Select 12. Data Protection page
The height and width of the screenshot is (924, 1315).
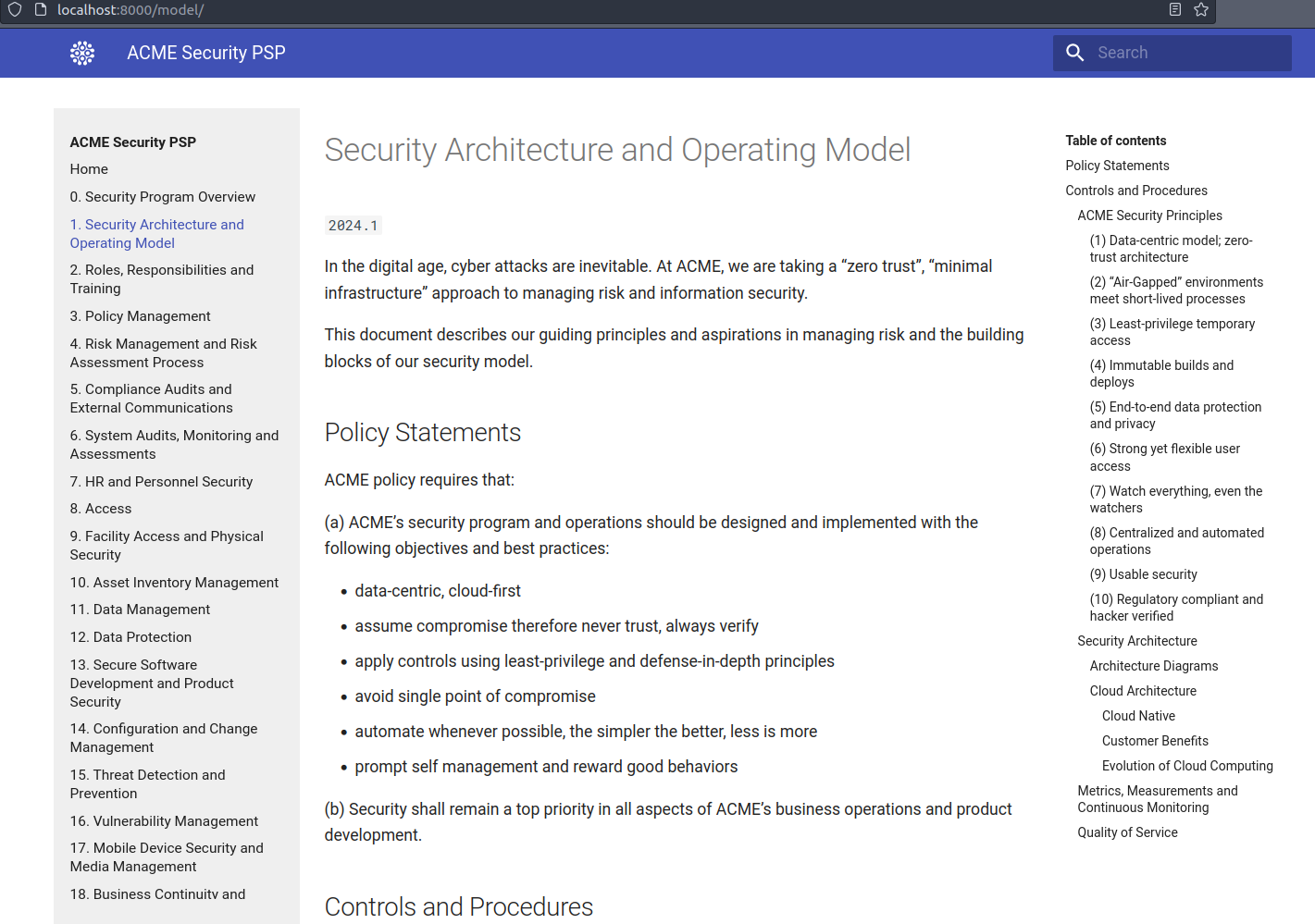click(x=130, y=637)
